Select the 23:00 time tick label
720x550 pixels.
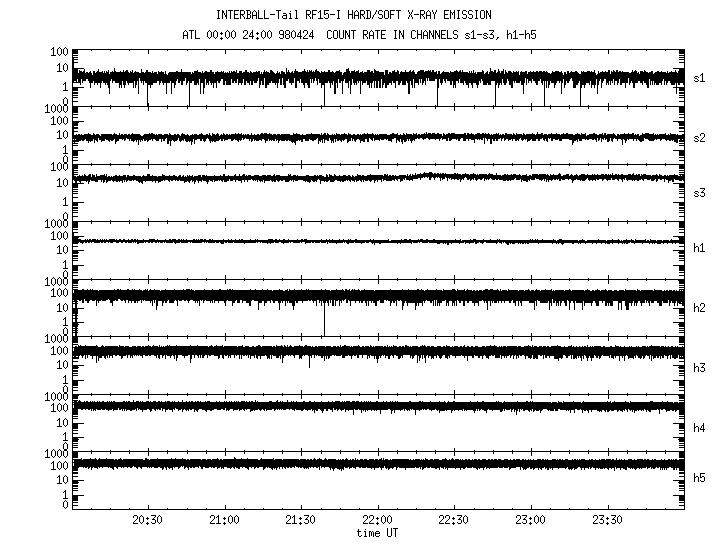(530, 521)
